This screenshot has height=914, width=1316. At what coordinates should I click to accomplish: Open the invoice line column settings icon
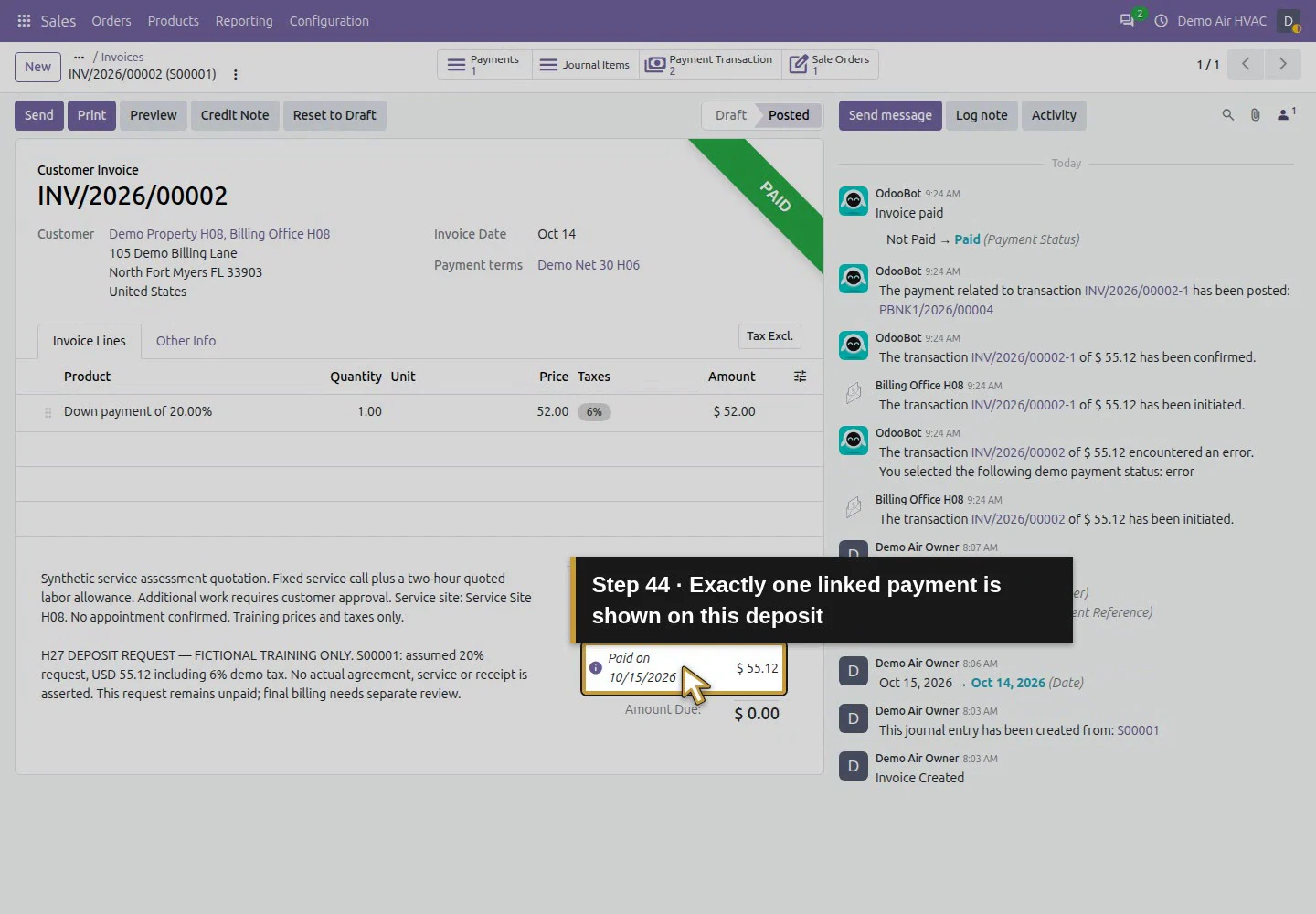click(x=800, y=377)
